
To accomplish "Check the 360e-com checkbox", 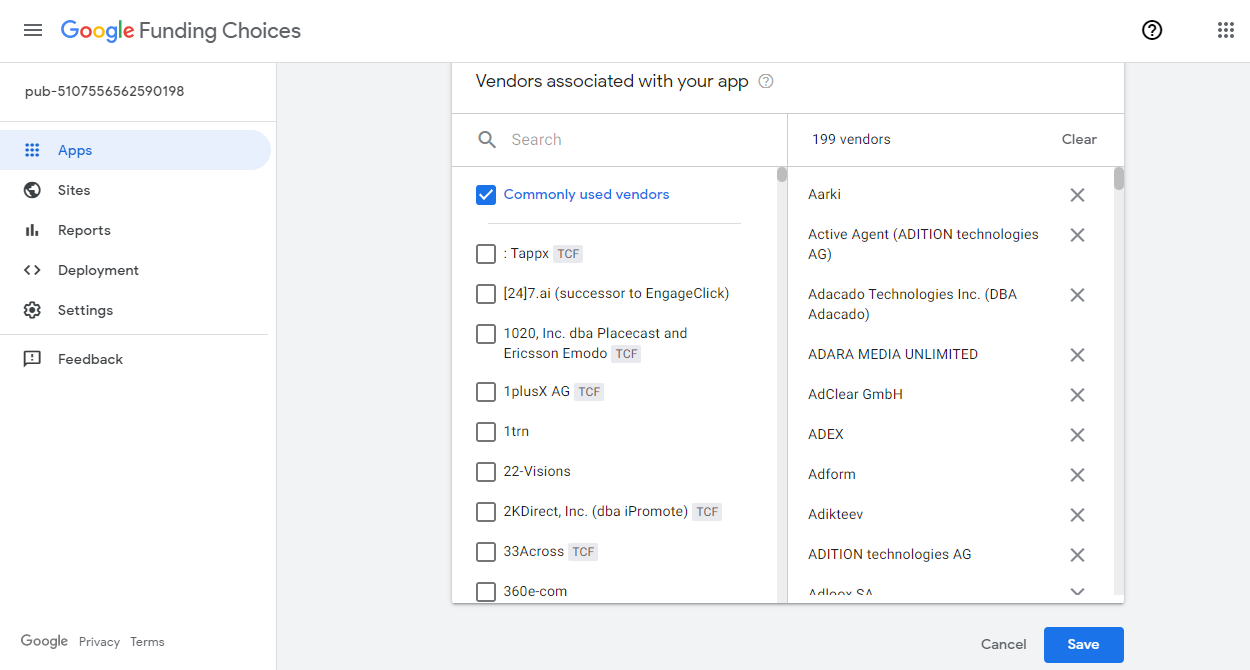I will coord(486,592).
